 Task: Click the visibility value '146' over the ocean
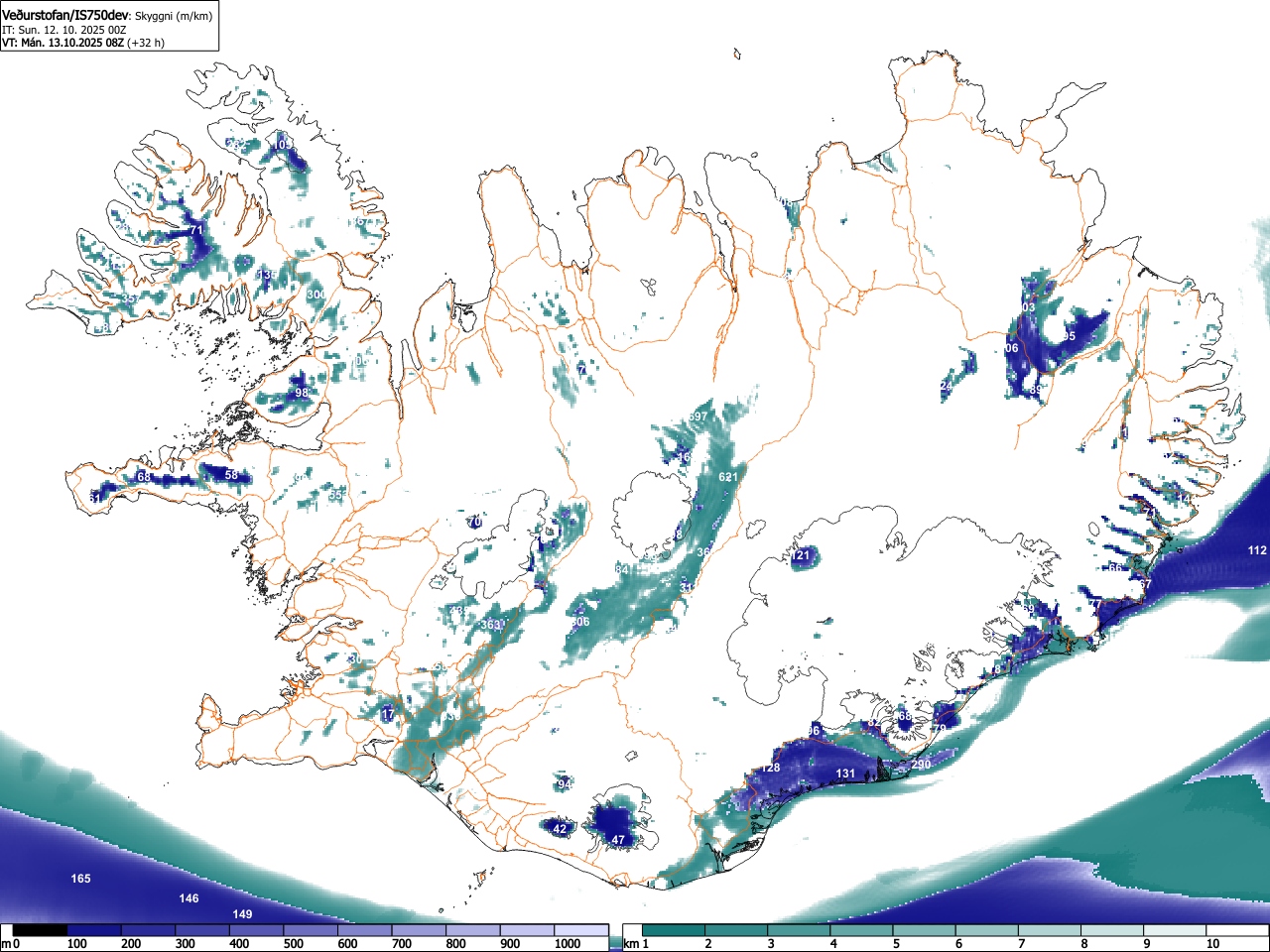point(189,898)
